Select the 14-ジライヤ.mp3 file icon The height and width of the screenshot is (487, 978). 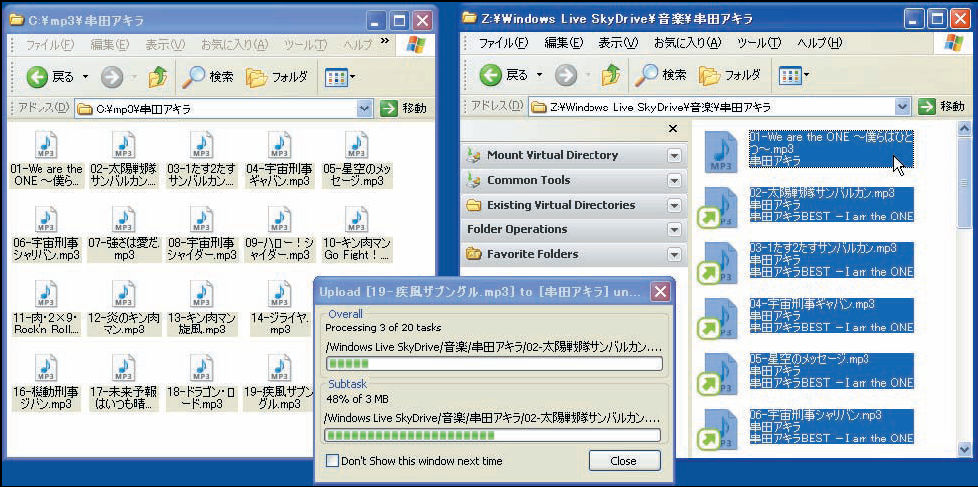[279, 294]
